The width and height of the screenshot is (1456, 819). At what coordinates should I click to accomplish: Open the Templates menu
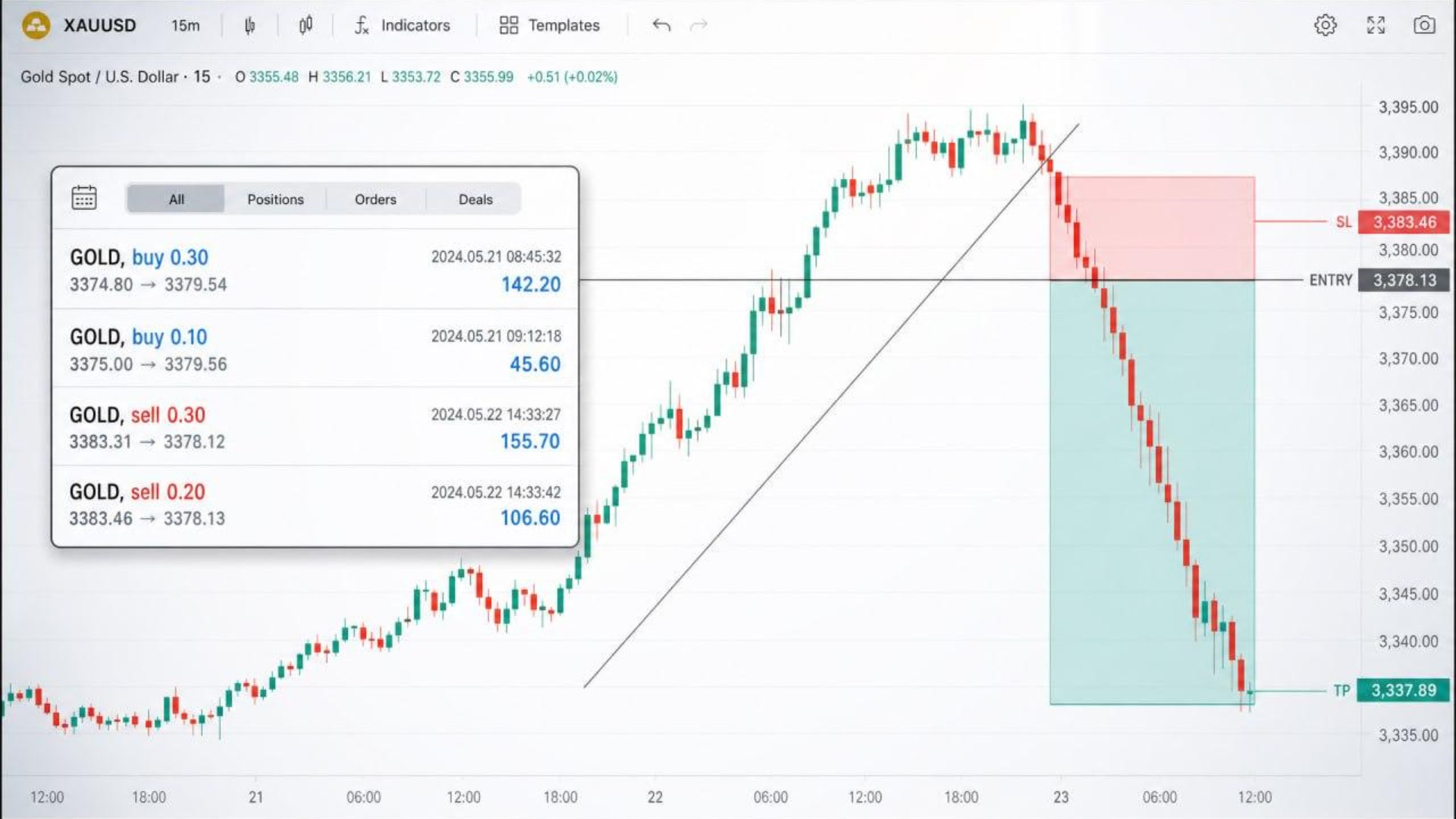point(550,26)
